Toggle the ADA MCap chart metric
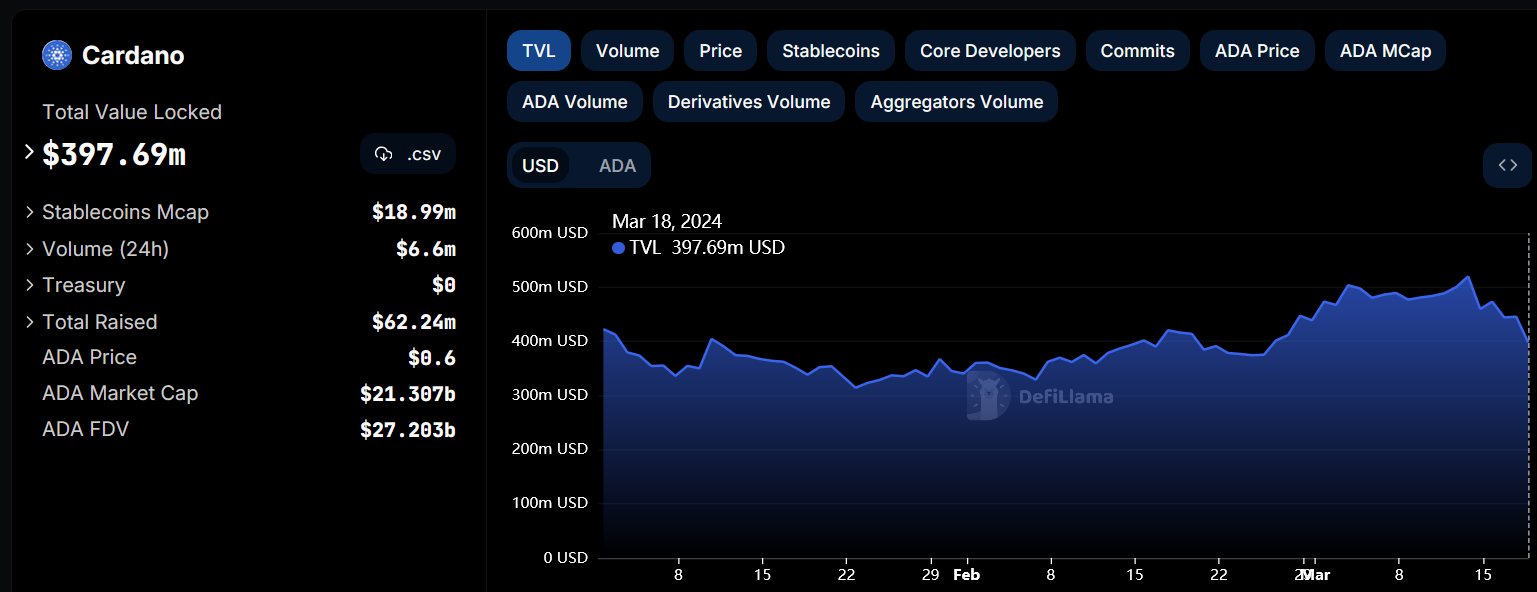 click(1385, 51)
